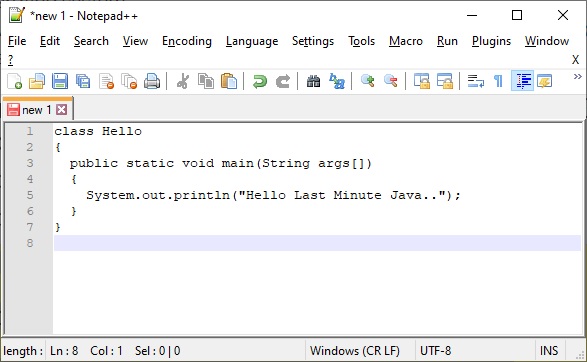Image resolution: width=587 pixels, height=362 pixels.
Task: Toggle Show All Characters pilcrow icon
Action: point(498,81)
